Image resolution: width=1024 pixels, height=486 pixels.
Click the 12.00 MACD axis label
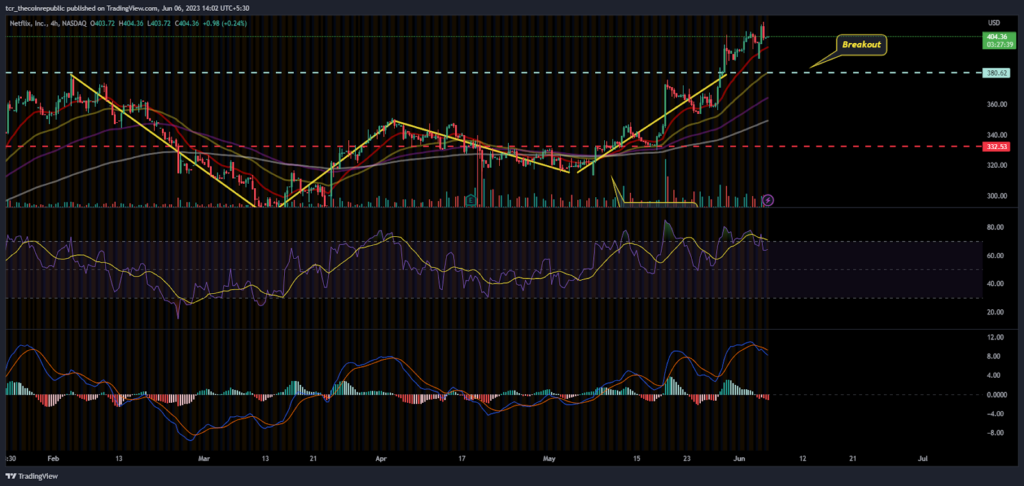pos(994,337)
